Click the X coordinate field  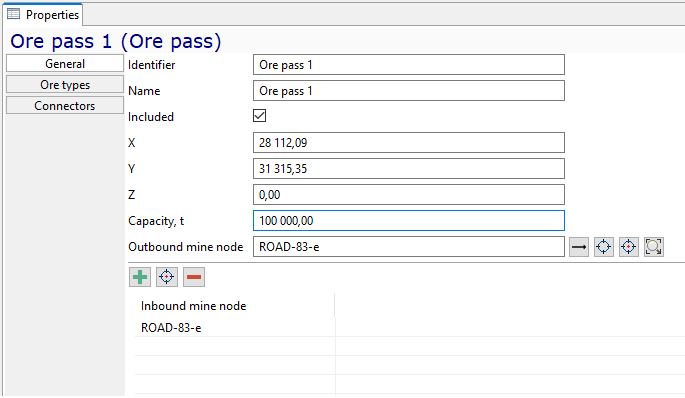(409, 142)
